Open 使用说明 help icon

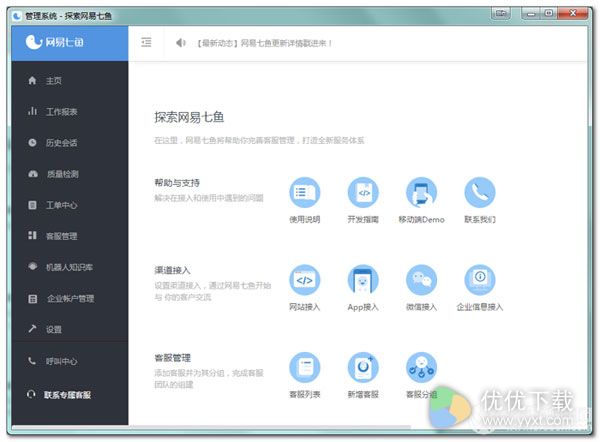tap(305, 192)
